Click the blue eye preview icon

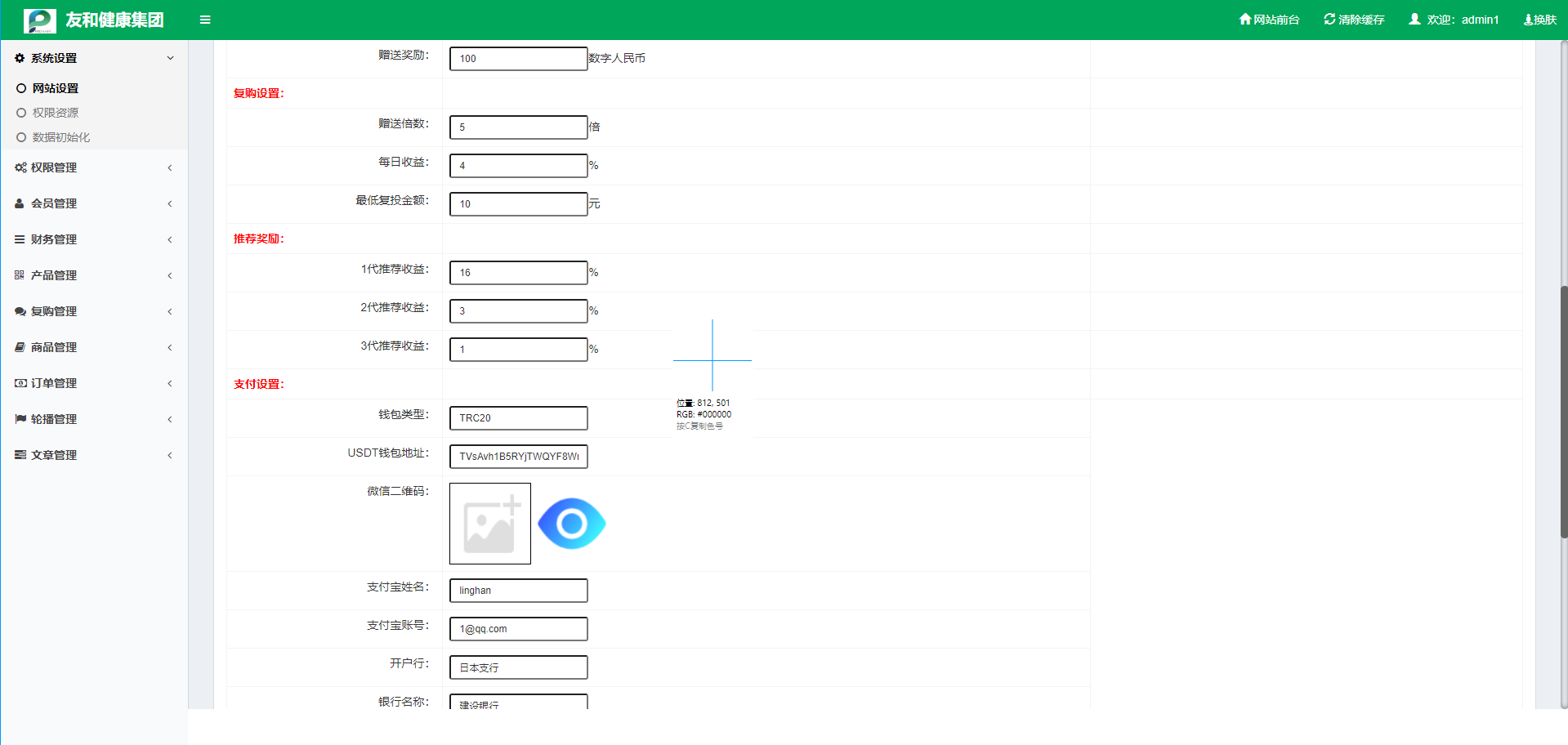(572, 524)
